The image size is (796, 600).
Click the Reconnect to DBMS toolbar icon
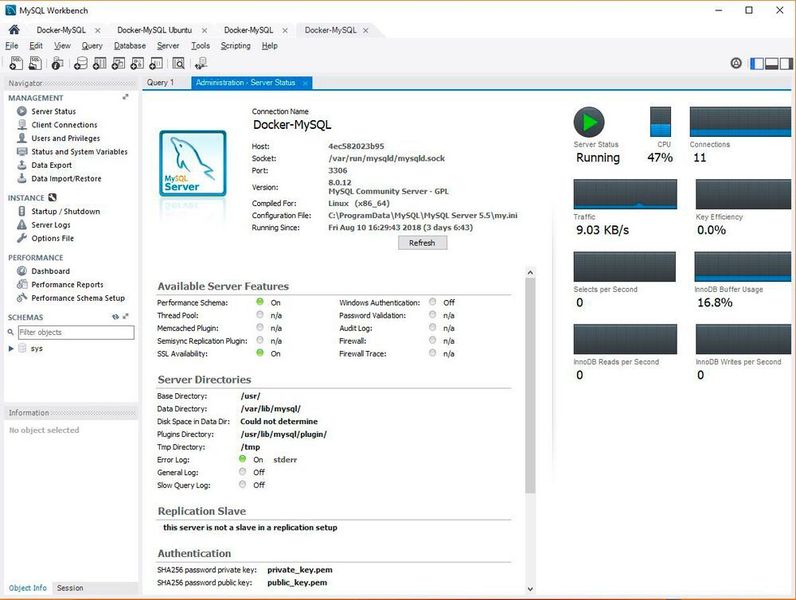point(201,63)
